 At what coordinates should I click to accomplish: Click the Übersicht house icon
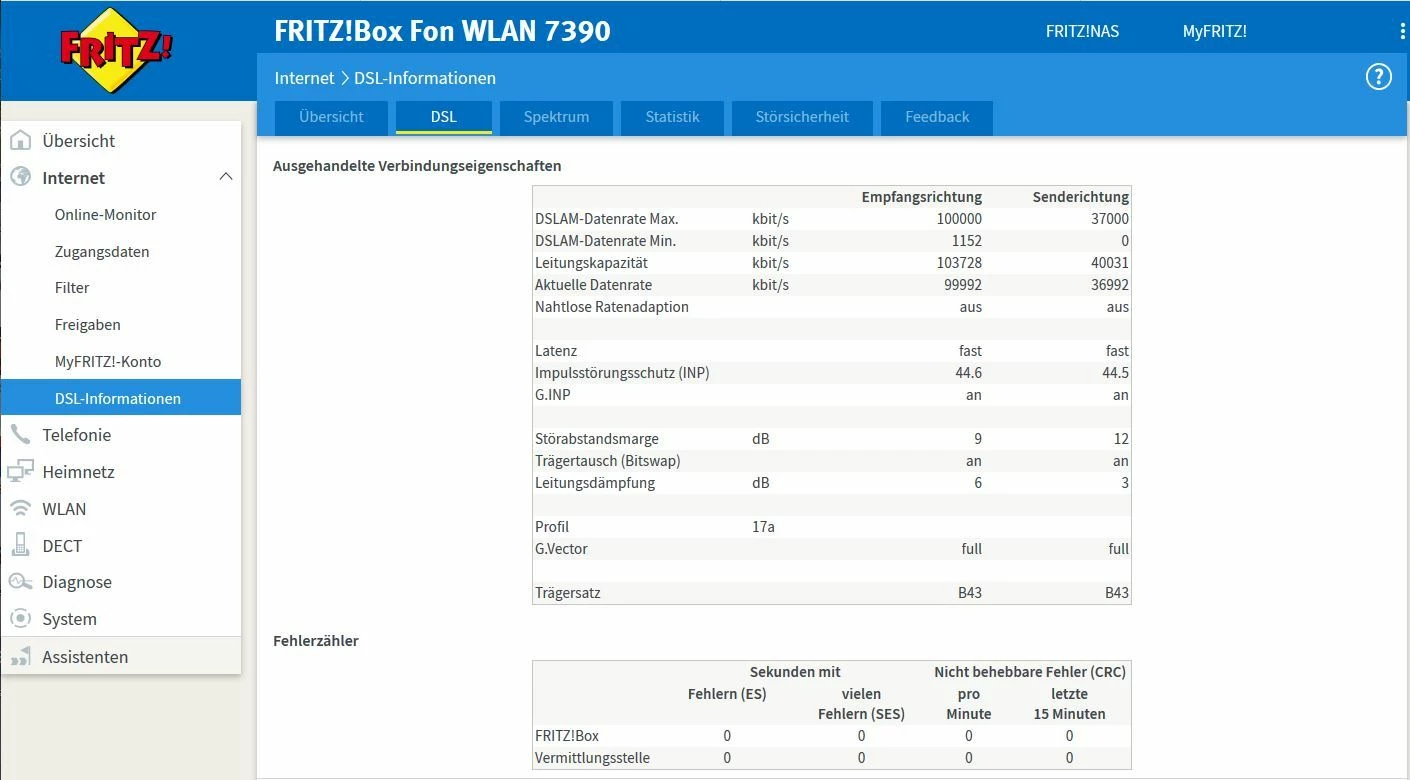[20, 141]
